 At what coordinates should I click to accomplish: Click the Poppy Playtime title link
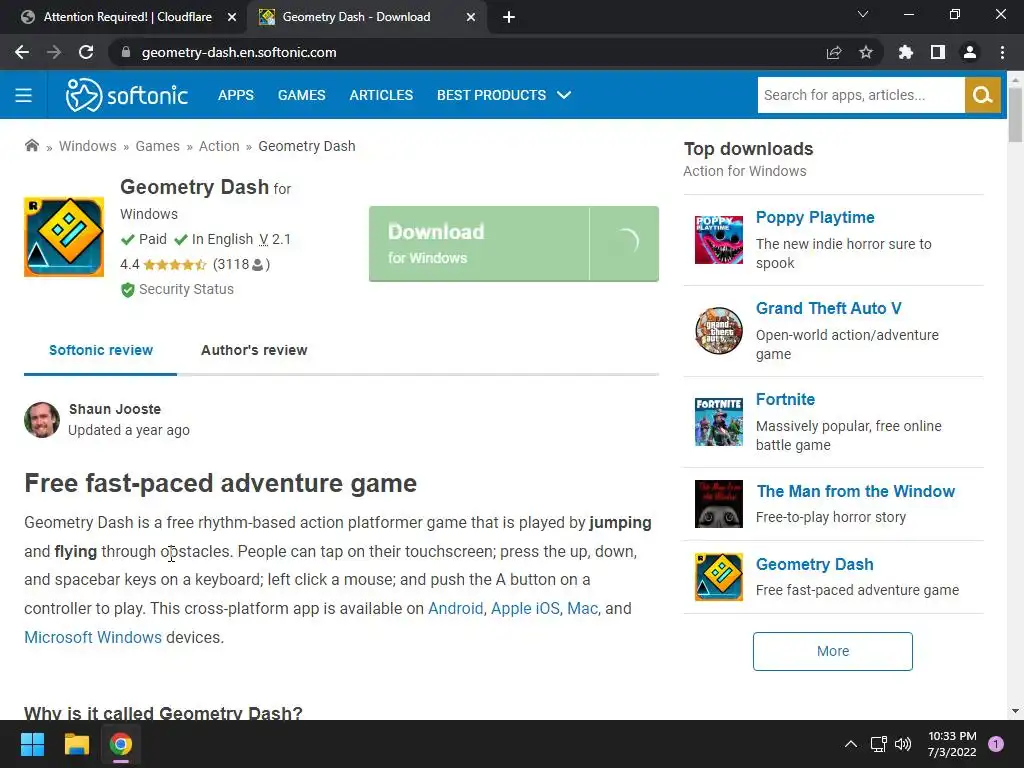point(815,217)
